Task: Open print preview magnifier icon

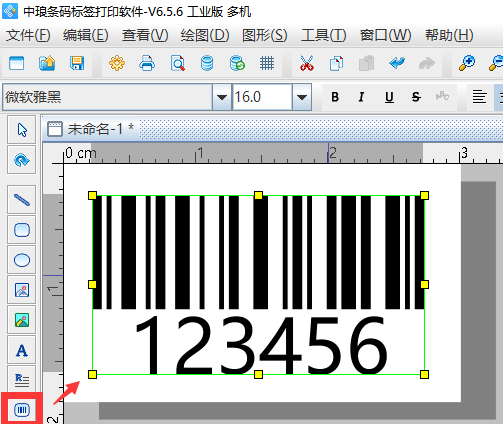Action: click(177, 63)
